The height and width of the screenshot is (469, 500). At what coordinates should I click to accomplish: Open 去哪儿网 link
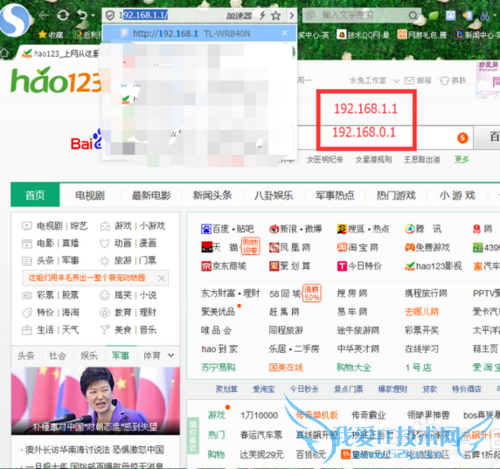tap(422, 312)
